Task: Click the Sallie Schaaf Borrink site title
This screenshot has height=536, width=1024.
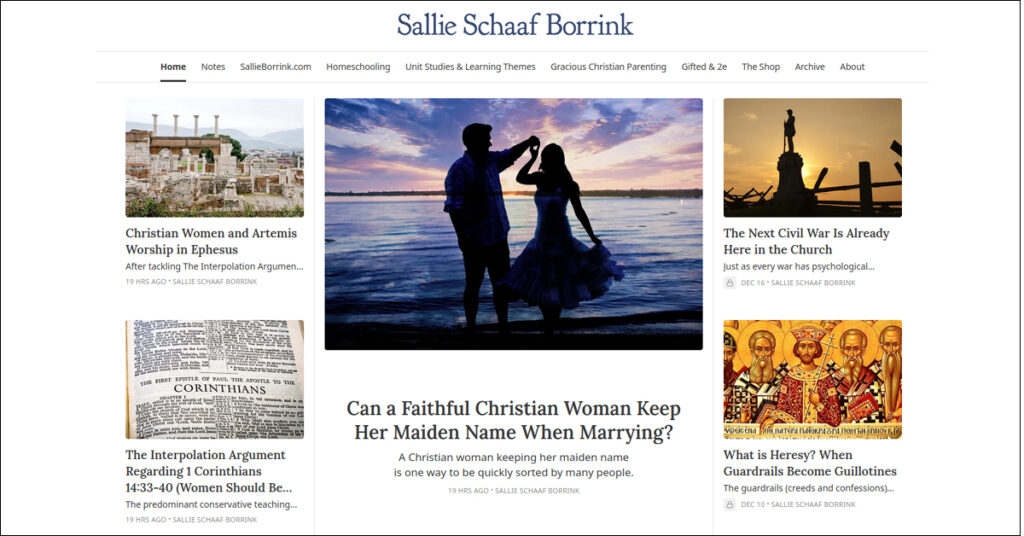Action: tap(514, 25)
